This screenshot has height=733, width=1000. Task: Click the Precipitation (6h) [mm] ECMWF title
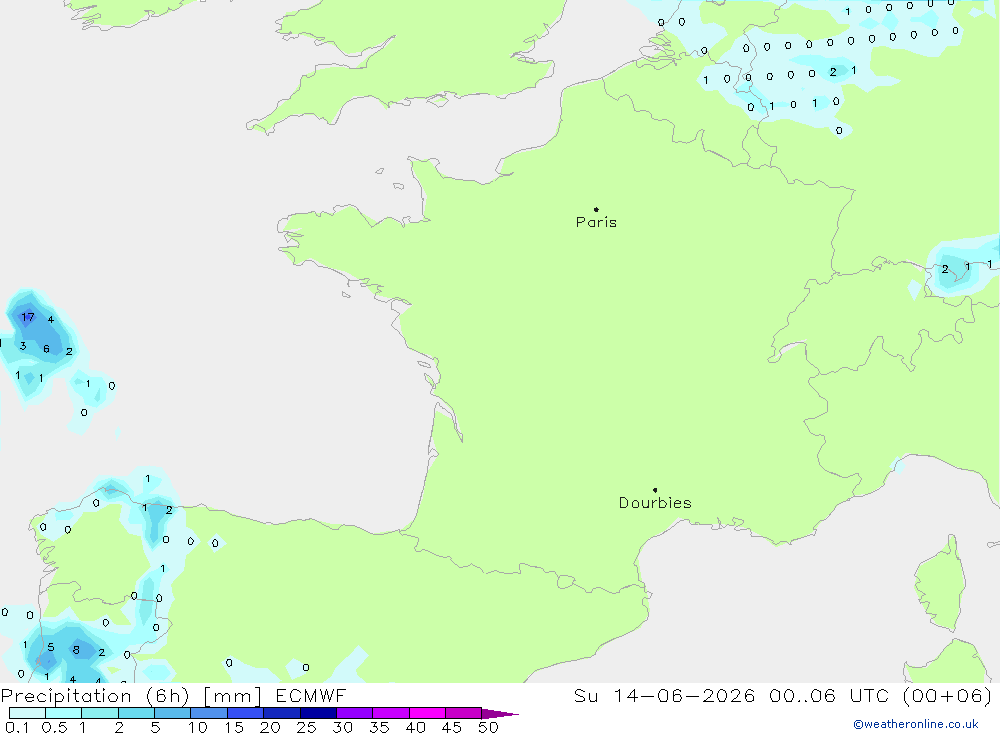pos(173,695)
